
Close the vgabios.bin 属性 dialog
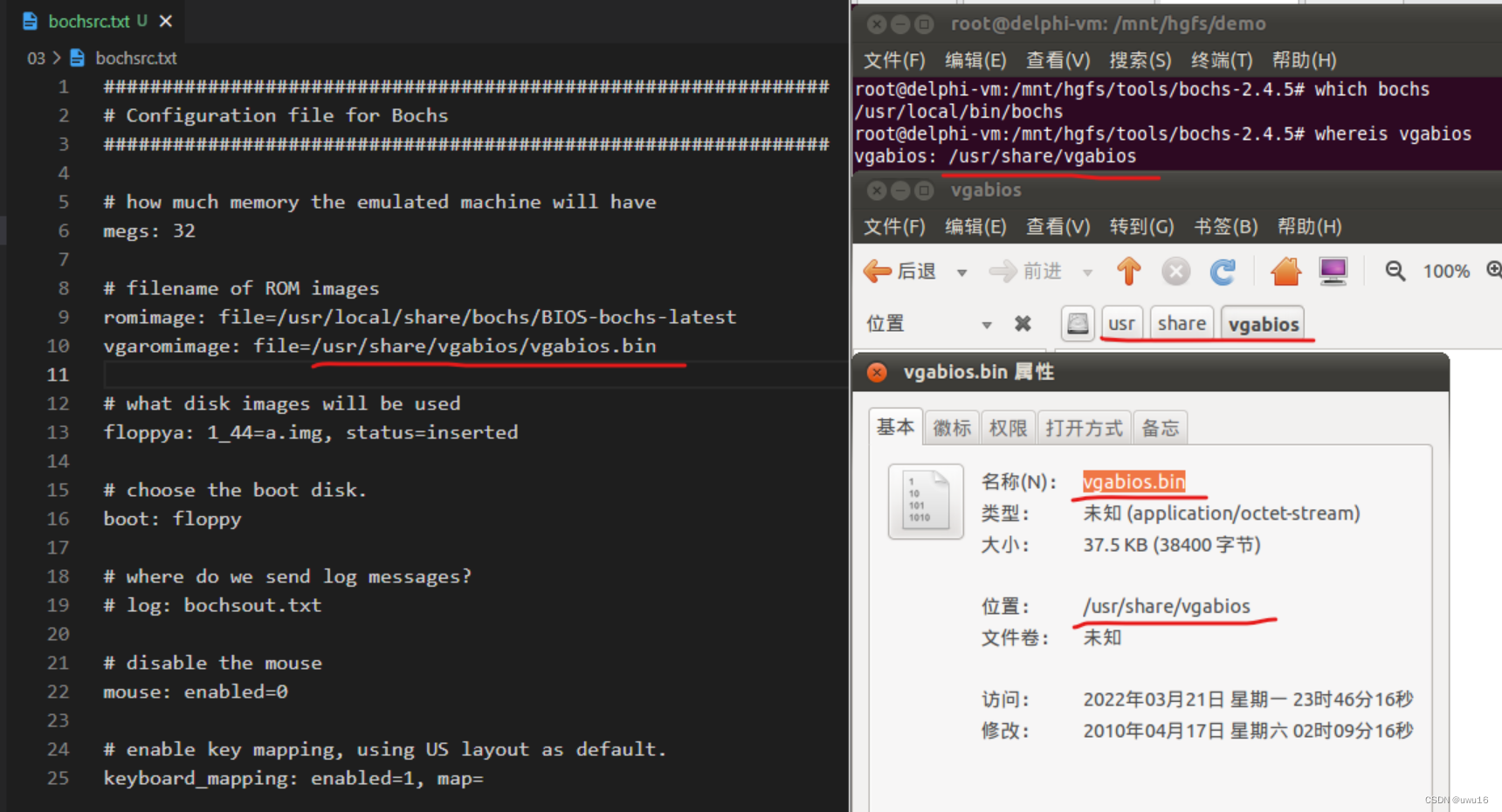[877, 373]
